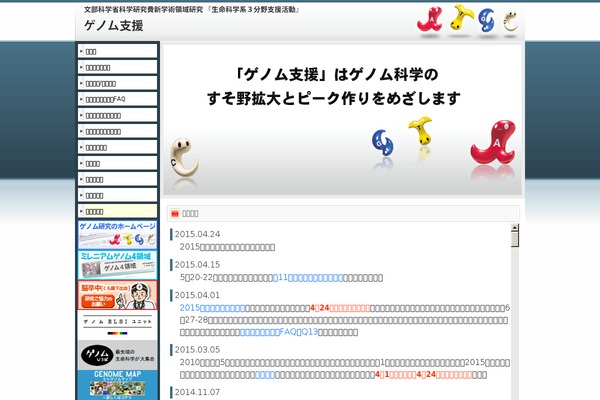600x400 pixels.
Task: Click the yellow T character in the banner
Action: [x=421, y=131]
